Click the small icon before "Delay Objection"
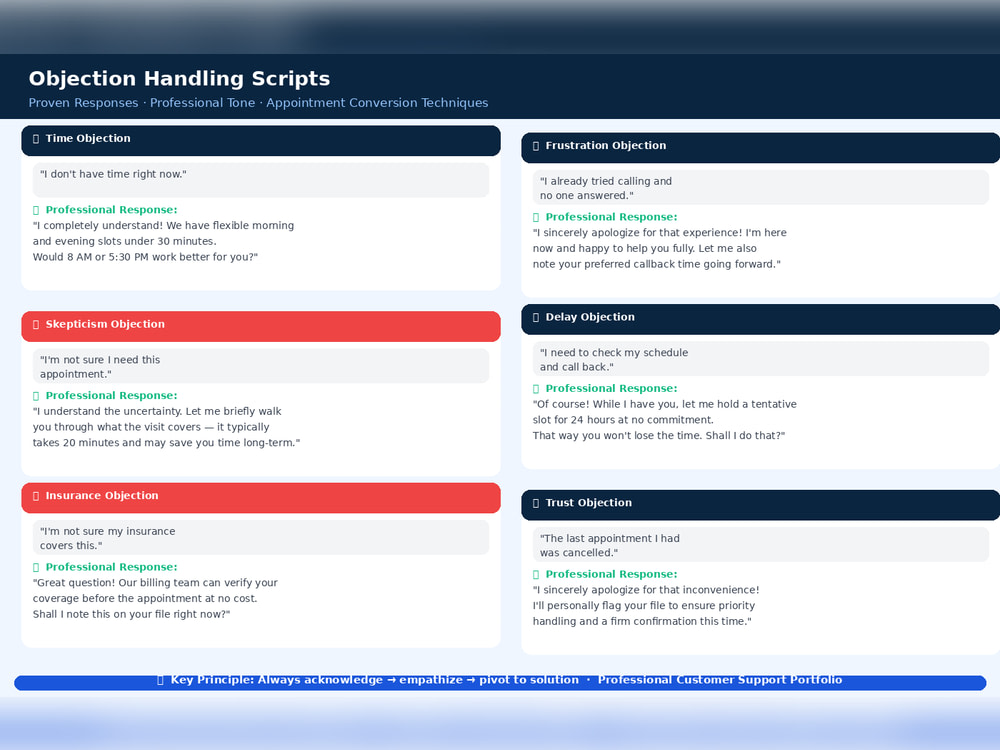Viewport: 1000px width, 750px height. [536, 317]
